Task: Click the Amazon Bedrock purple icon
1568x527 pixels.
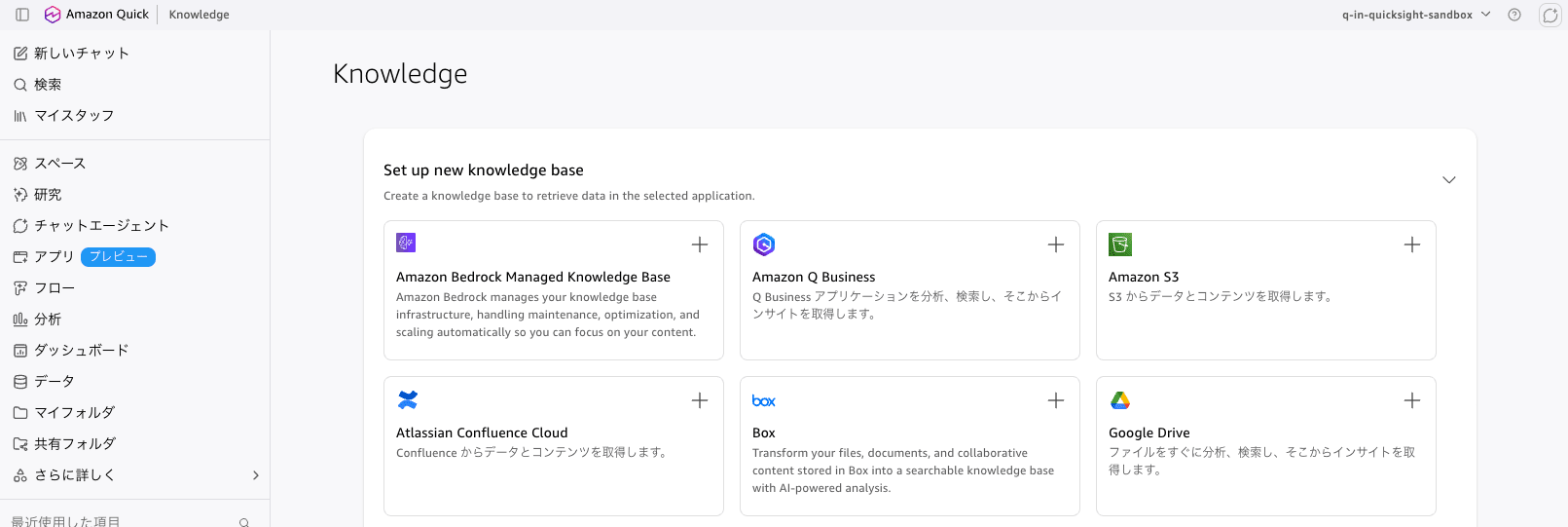Action: 406,243
